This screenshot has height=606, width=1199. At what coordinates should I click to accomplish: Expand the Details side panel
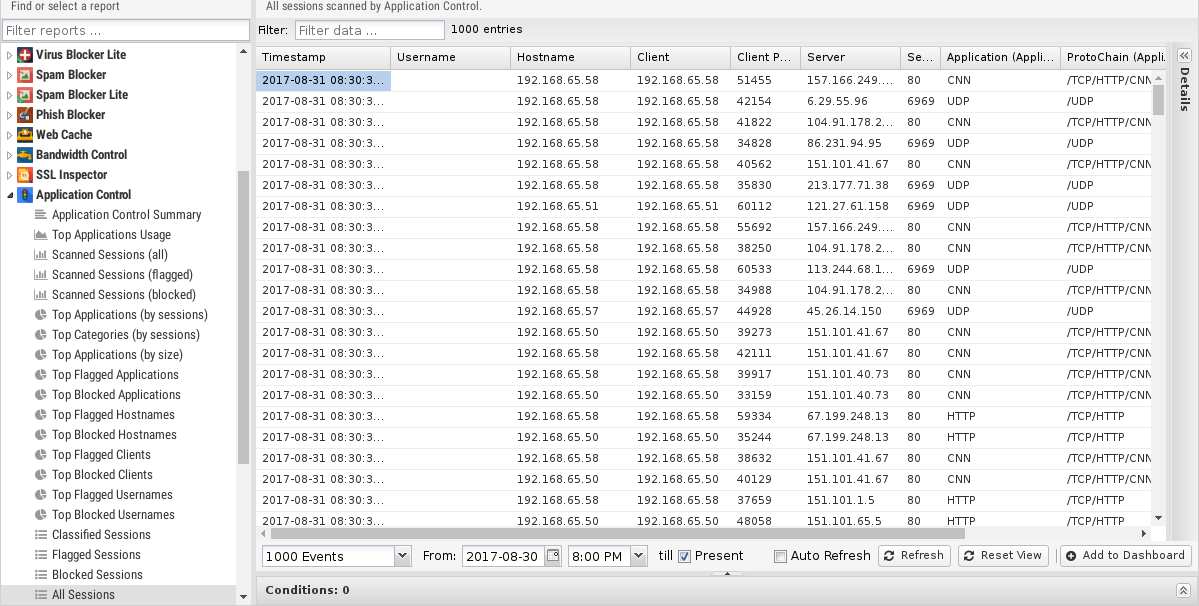click(x=1183, y=56)
